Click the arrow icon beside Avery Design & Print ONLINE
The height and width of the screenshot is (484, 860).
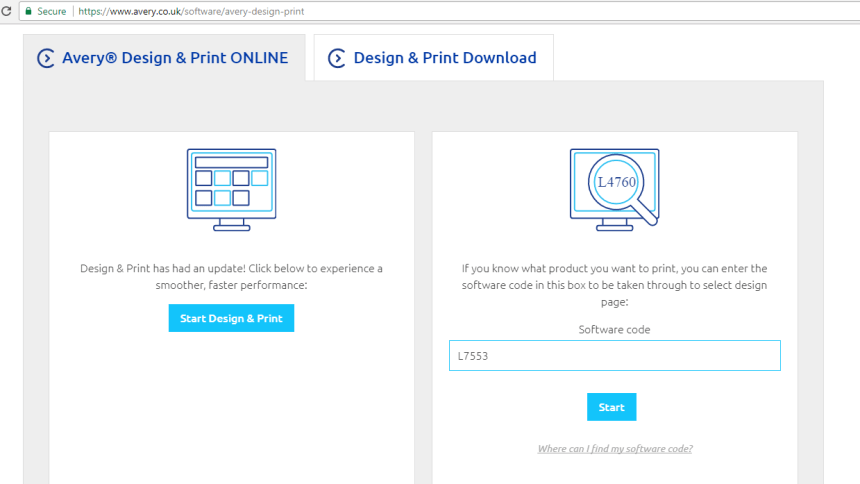point(46,58)
